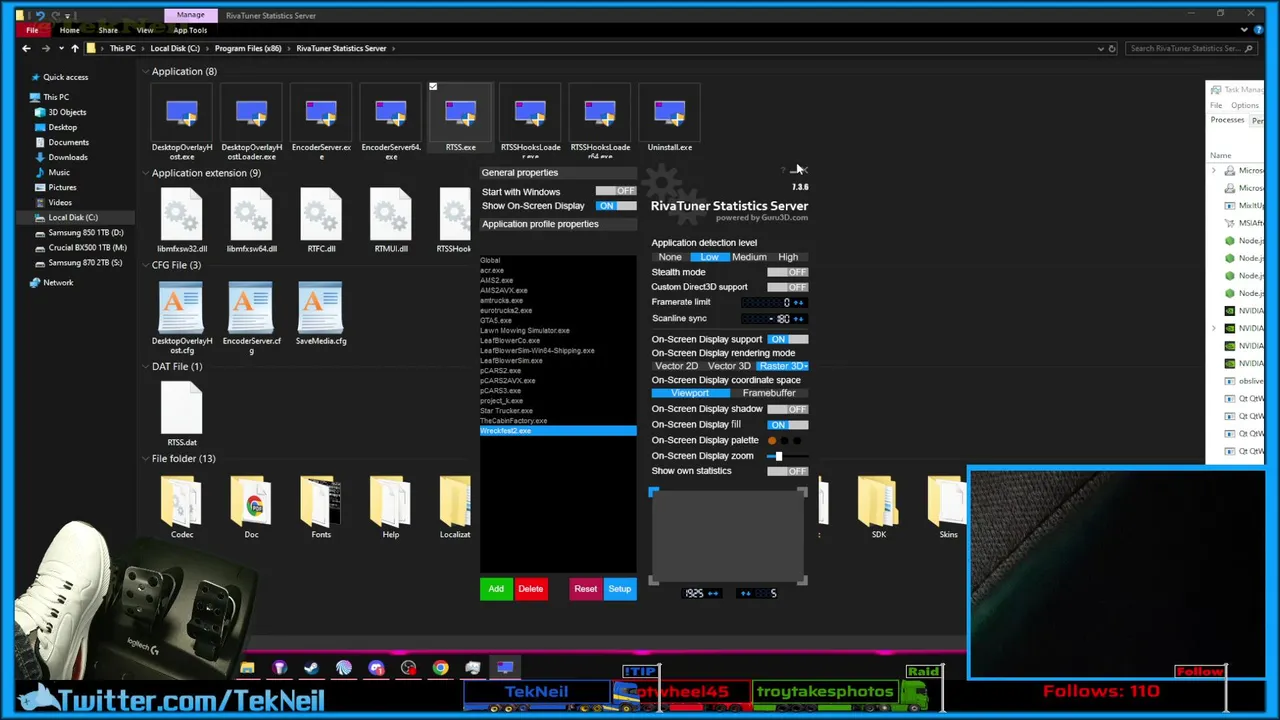This screenshot has height=720, width=1280.
Task: Click the Manage contextual tab
Action: [x=190, y=15]
